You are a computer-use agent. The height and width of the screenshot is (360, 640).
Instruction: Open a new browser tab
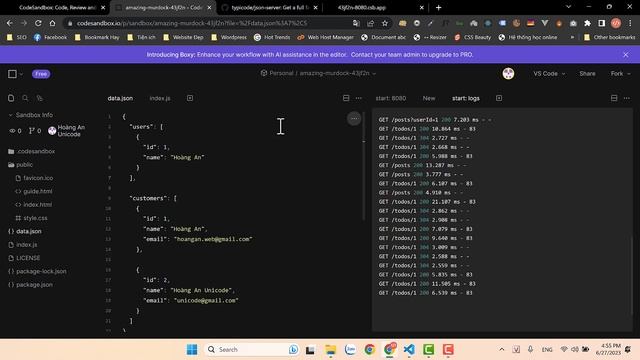438,7
